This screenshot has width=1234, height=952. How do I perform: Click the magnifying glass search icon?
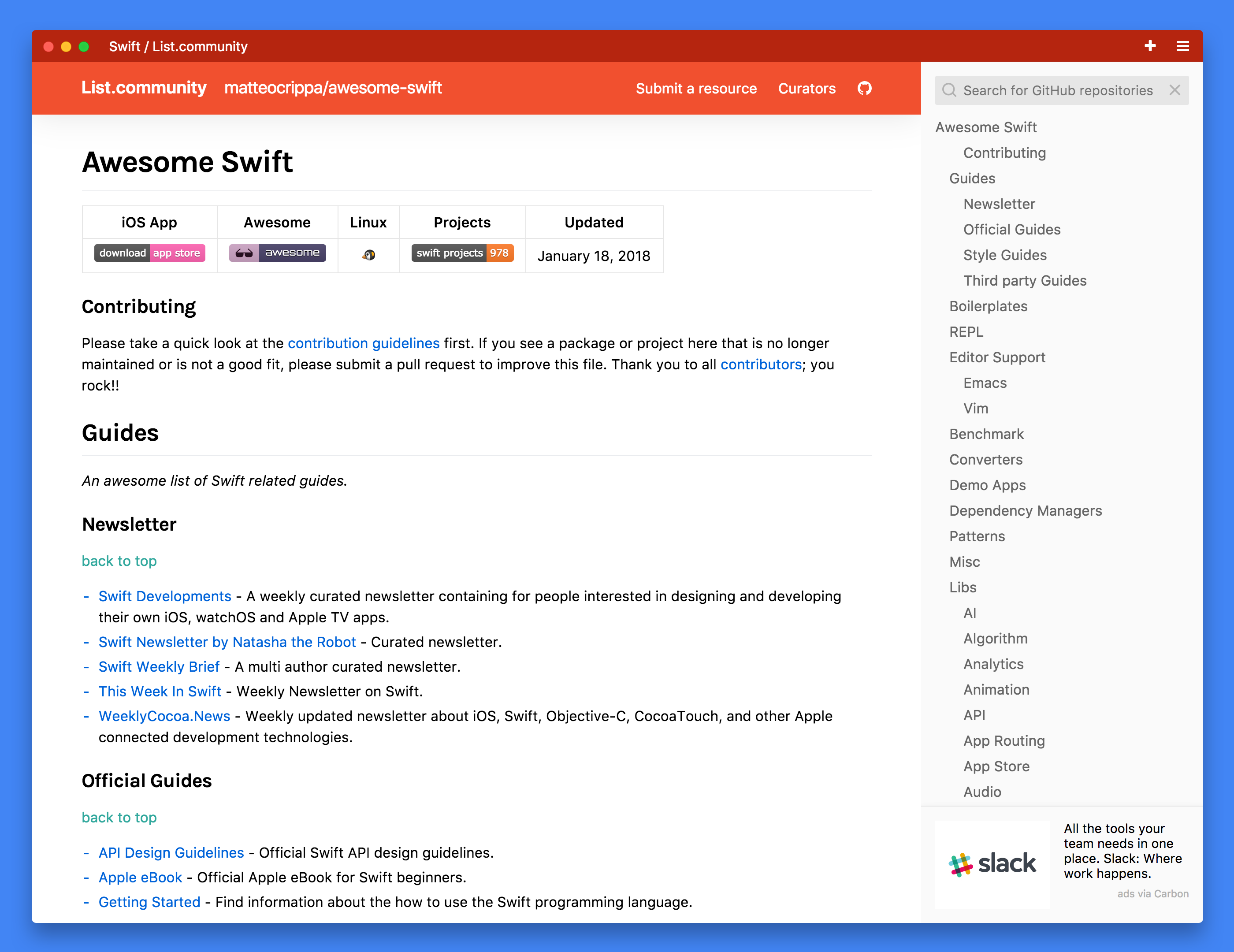949,90
